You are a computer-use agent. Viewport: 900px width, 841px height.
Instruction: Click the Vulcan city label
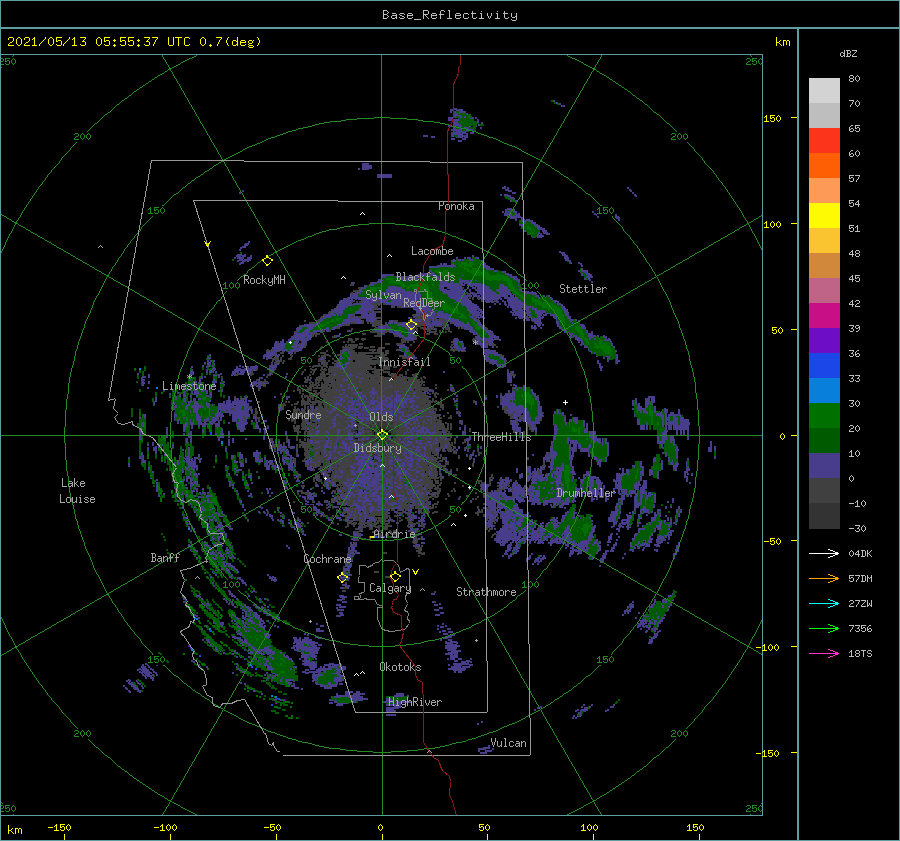tap(508, 743)
